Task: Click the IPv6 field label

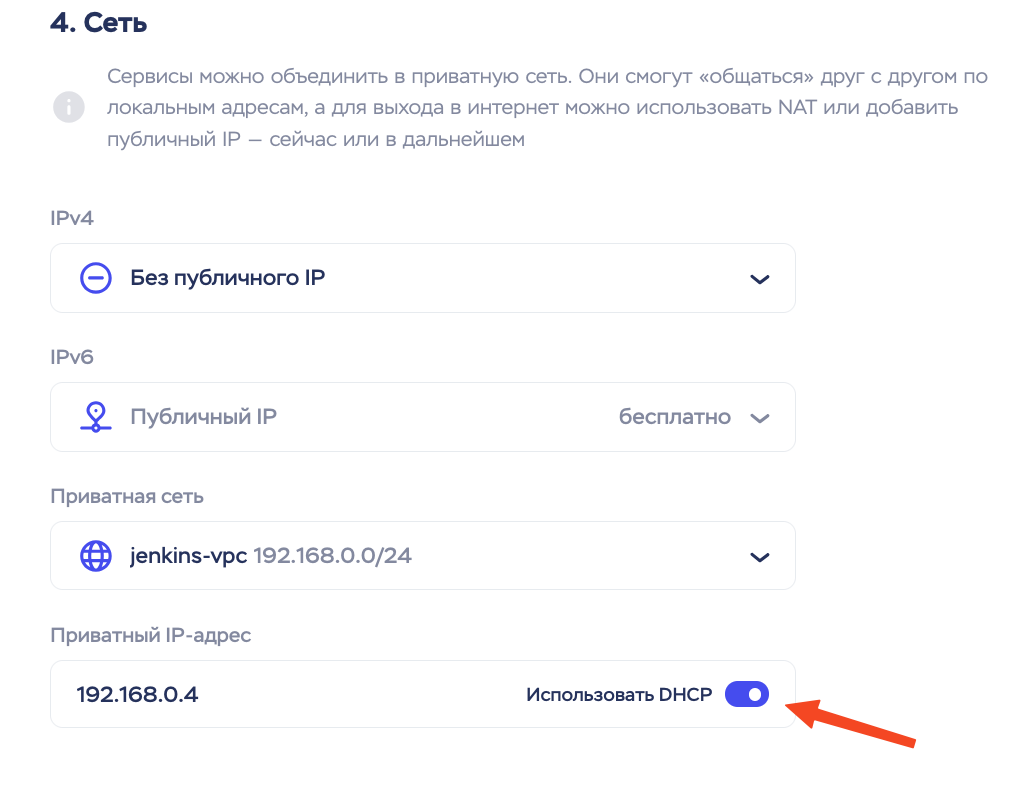Action: tap(72, 357)
